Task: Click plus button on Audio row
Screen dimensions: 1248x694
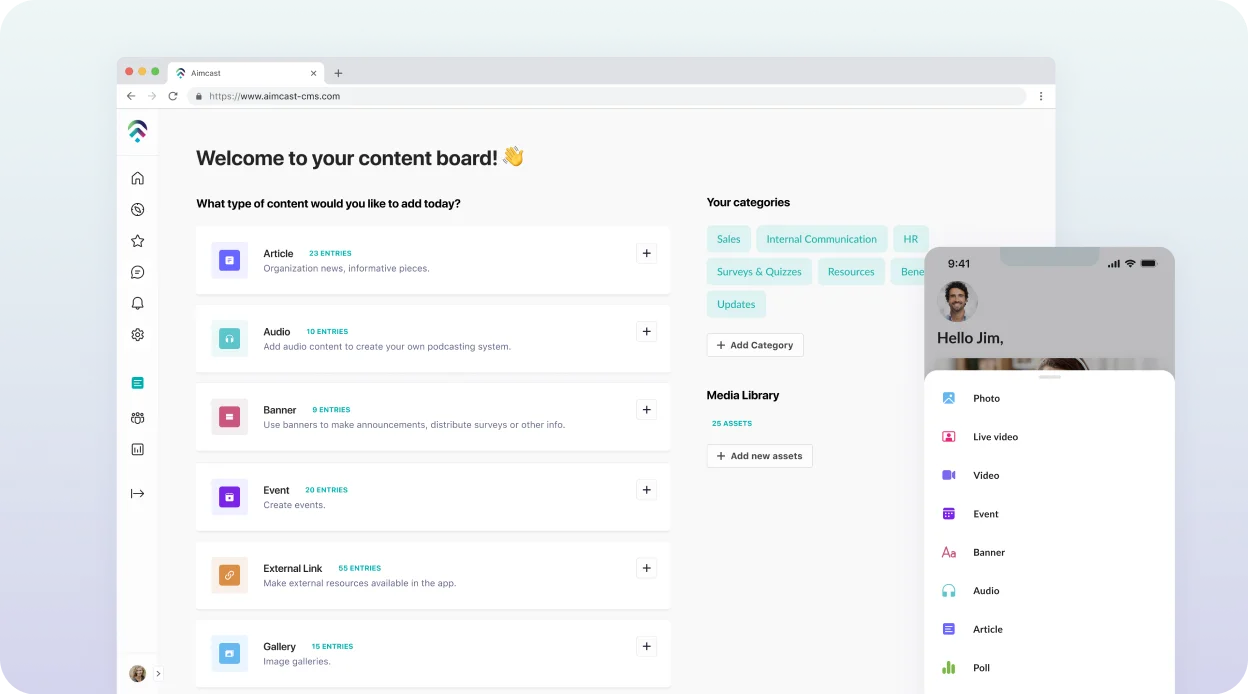Action: coord(647,332)
